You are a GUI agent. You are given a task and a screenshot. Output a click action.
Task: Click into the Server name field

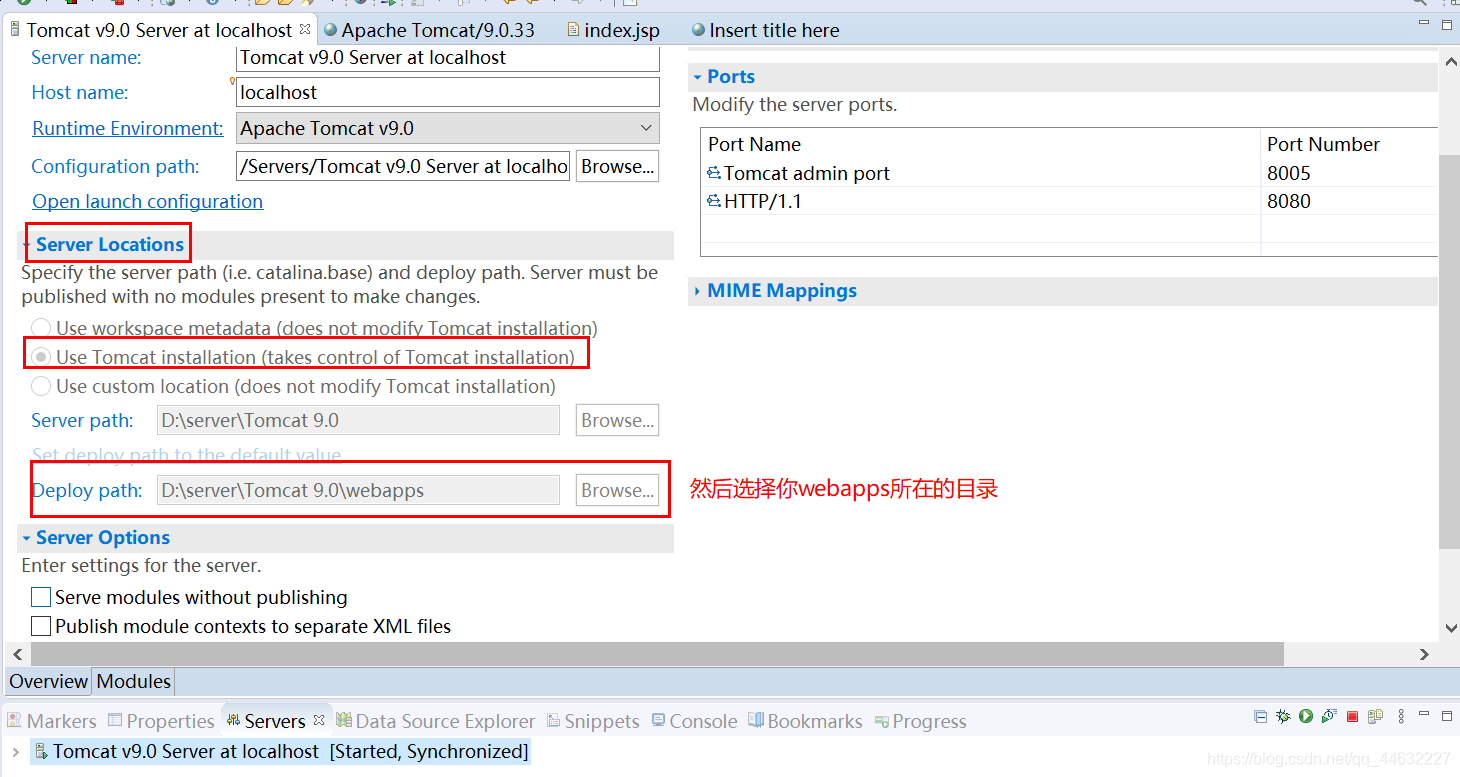[x=448, y=57]
